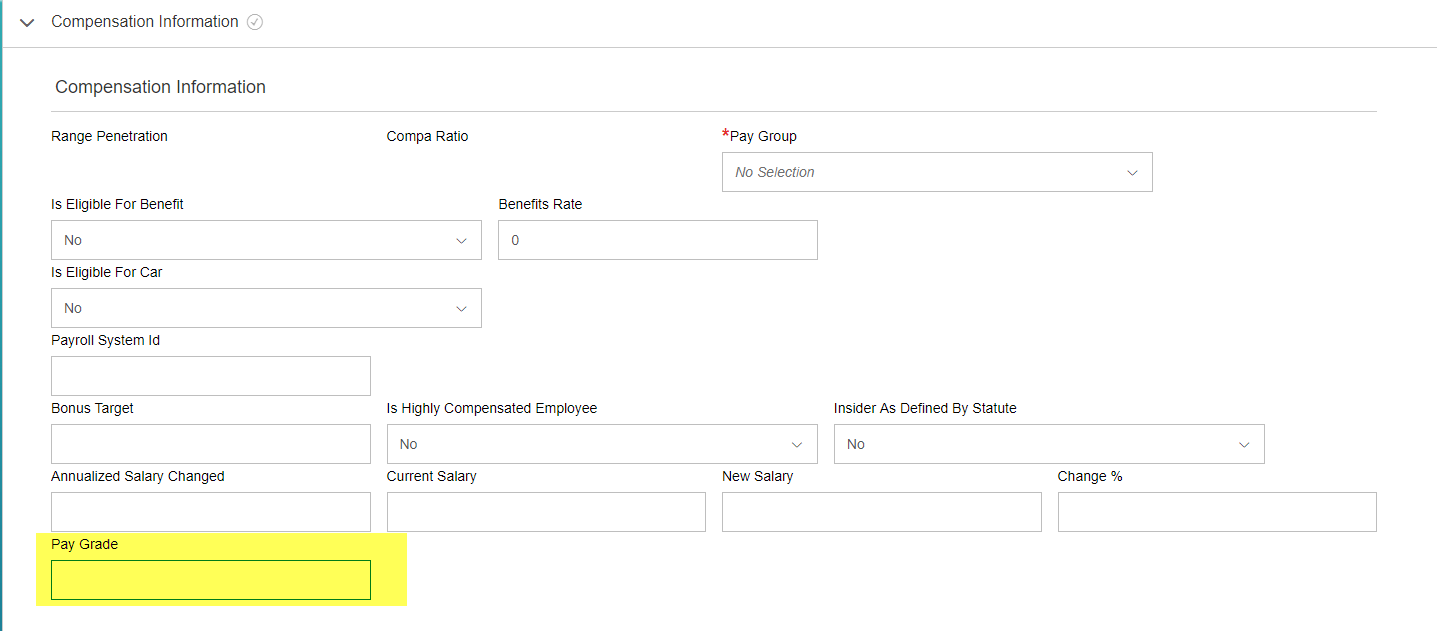The width and height of the screenshot is (1437, 631).
Task: Open the Pay Group dropdown
Action: (x=937, y=172)
